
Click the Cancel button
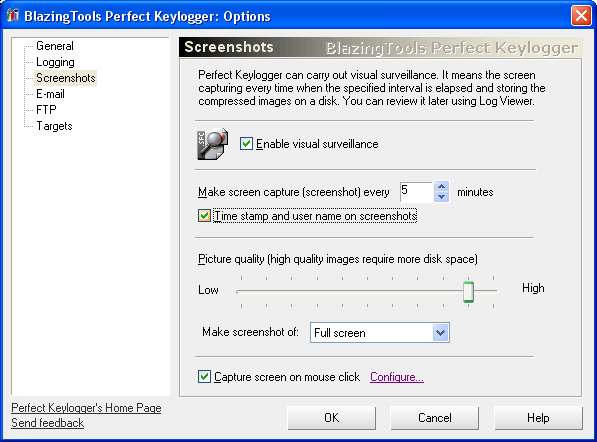tap(434, 418)
